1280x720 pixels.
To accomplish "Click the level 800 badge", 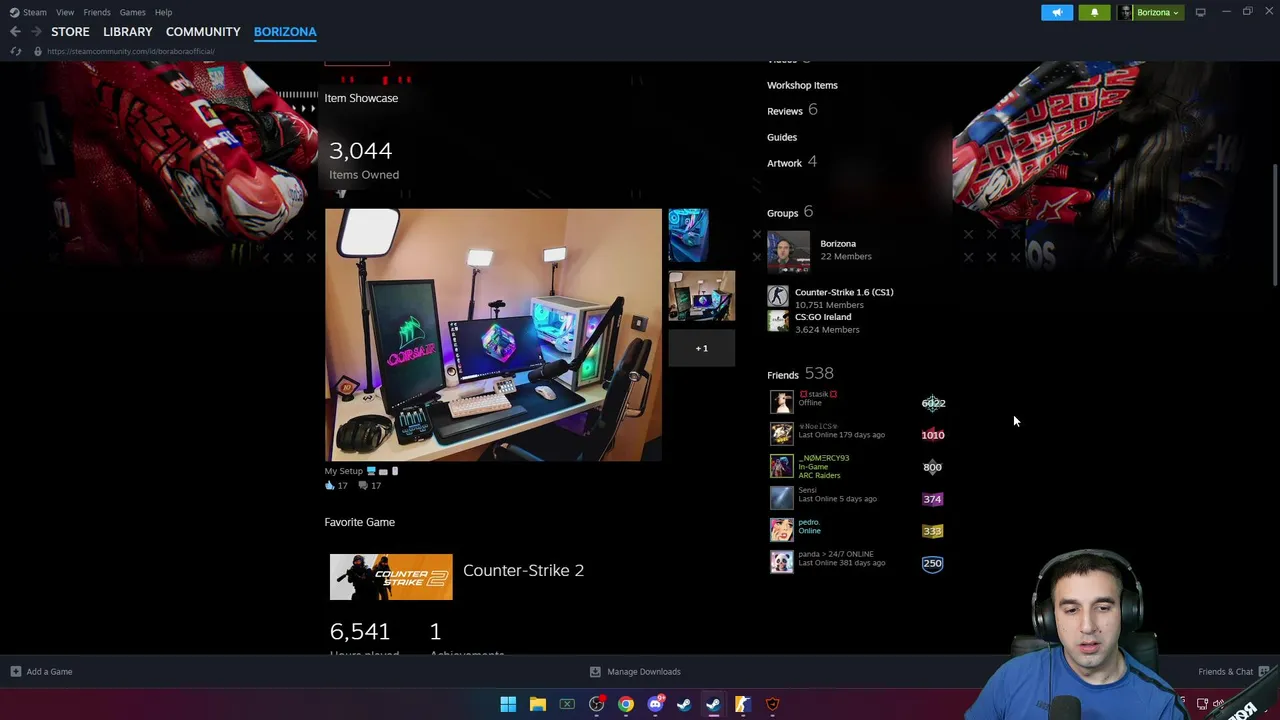I will tap(932, 467).
